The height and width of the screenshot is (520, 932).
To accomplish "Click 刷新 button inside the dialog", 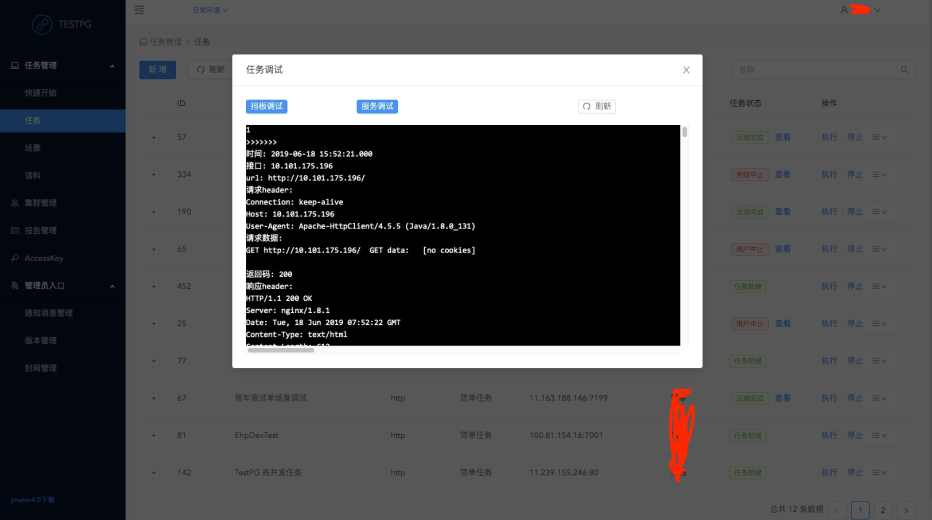I will tap(597, 106).
